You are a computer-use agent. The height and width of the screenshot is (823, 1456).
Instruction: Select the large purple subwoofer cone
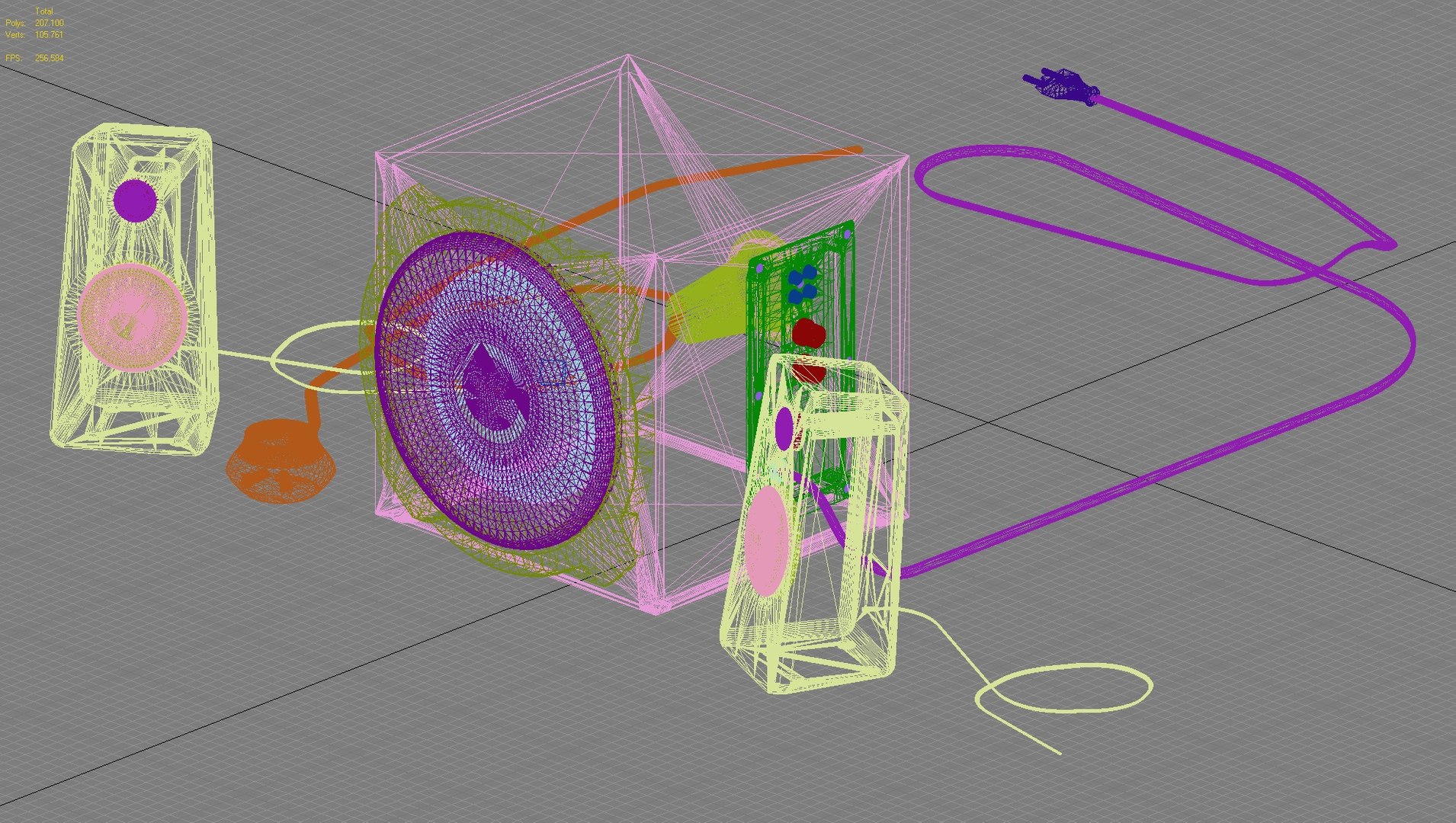(x=495, y=390)
